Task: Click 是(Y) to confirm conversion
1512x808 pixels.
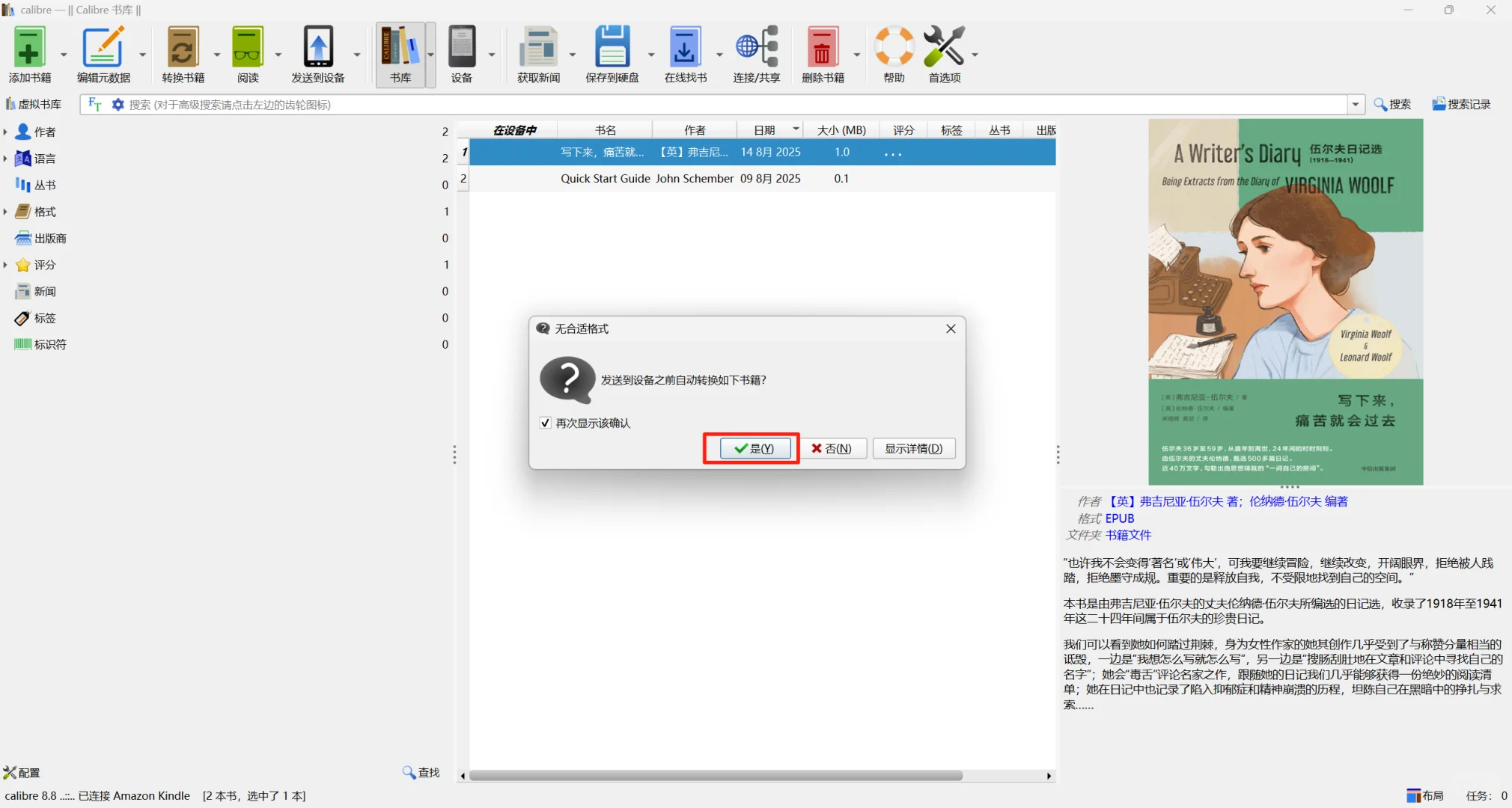Action: point(755,448)
